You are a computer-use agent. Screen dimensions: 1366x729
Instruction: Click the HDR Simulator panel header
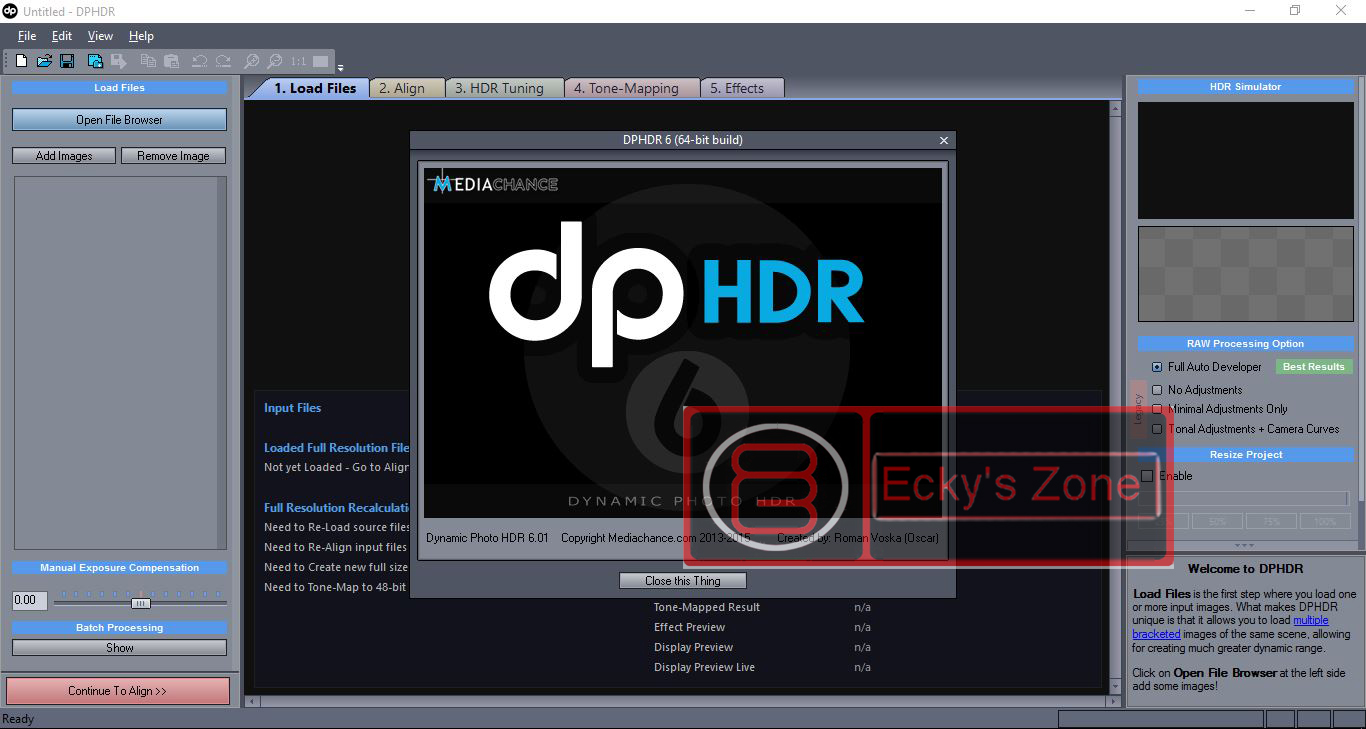[1245, 87]
